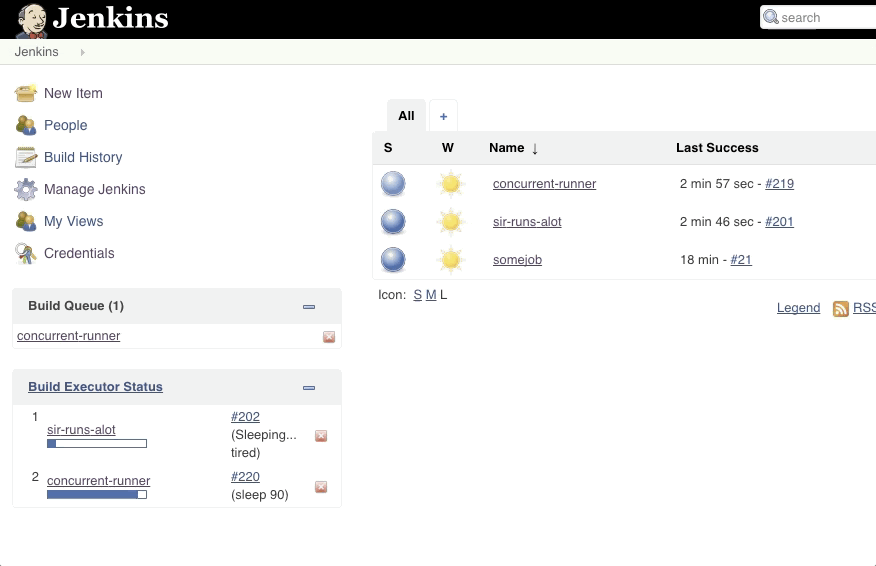Open last success build #201

tap(779, 222)
